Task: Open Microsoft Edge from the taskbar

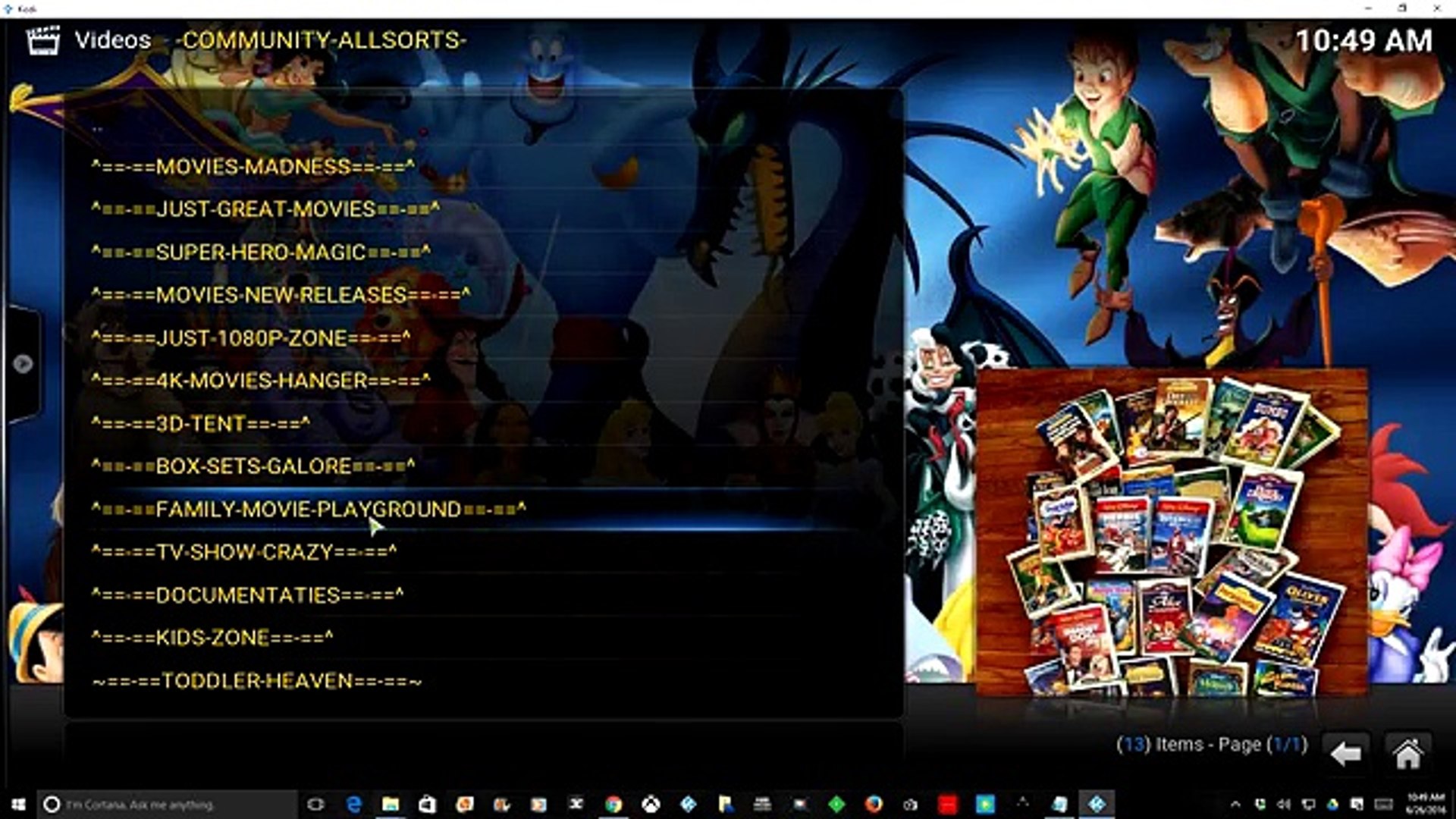Action: (353, 805)
